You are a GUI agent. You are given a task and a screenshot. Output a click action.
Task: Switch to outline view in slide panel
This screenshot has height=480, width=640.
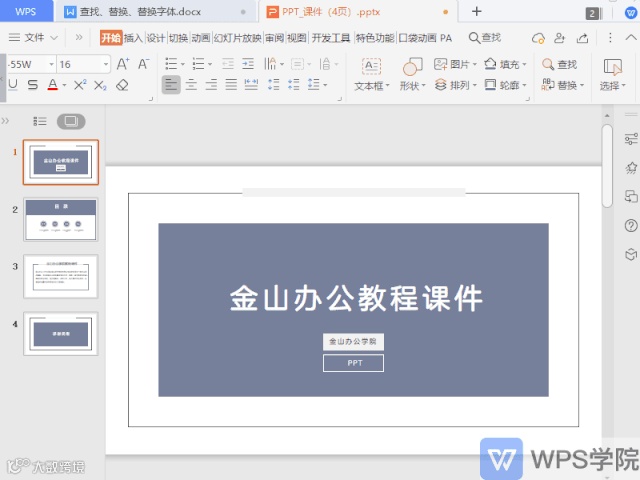click(x=40, y=121)
